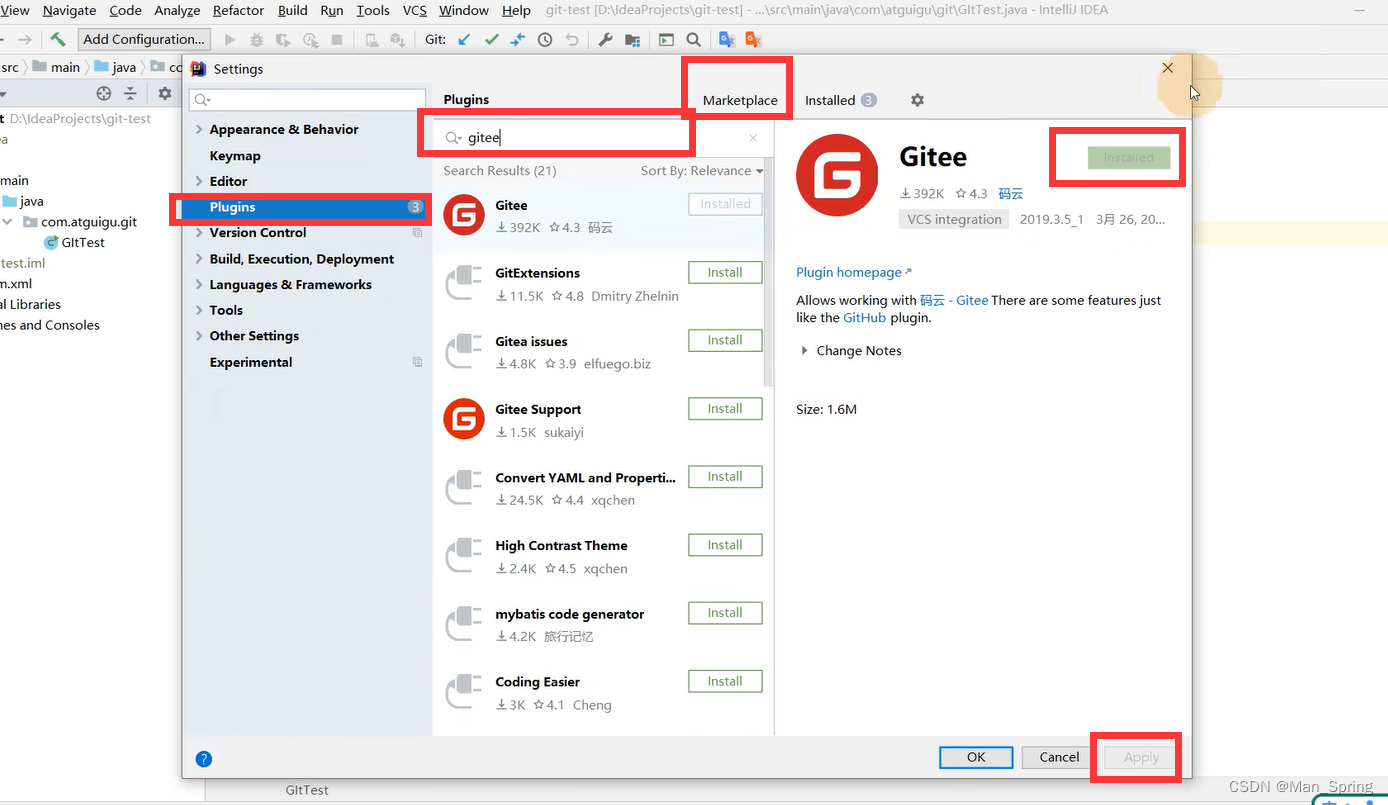Expand the Version Control settings node
Image resolution: width=1388 pixels, height=805 pixels.
[x=199, y=232]
